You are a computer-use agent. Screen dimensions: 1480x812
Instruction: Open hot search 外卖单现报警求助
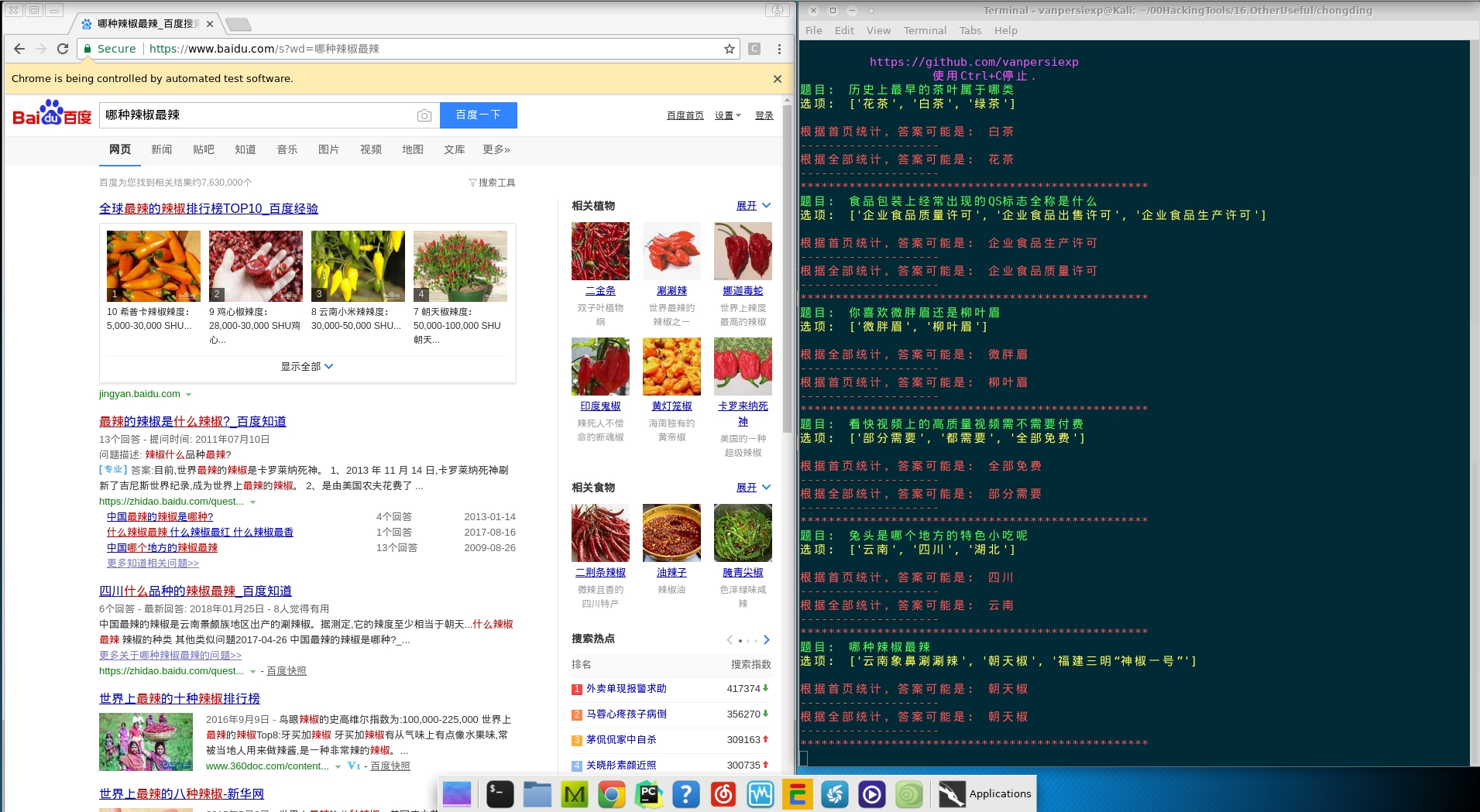click(x=626, y=689)
